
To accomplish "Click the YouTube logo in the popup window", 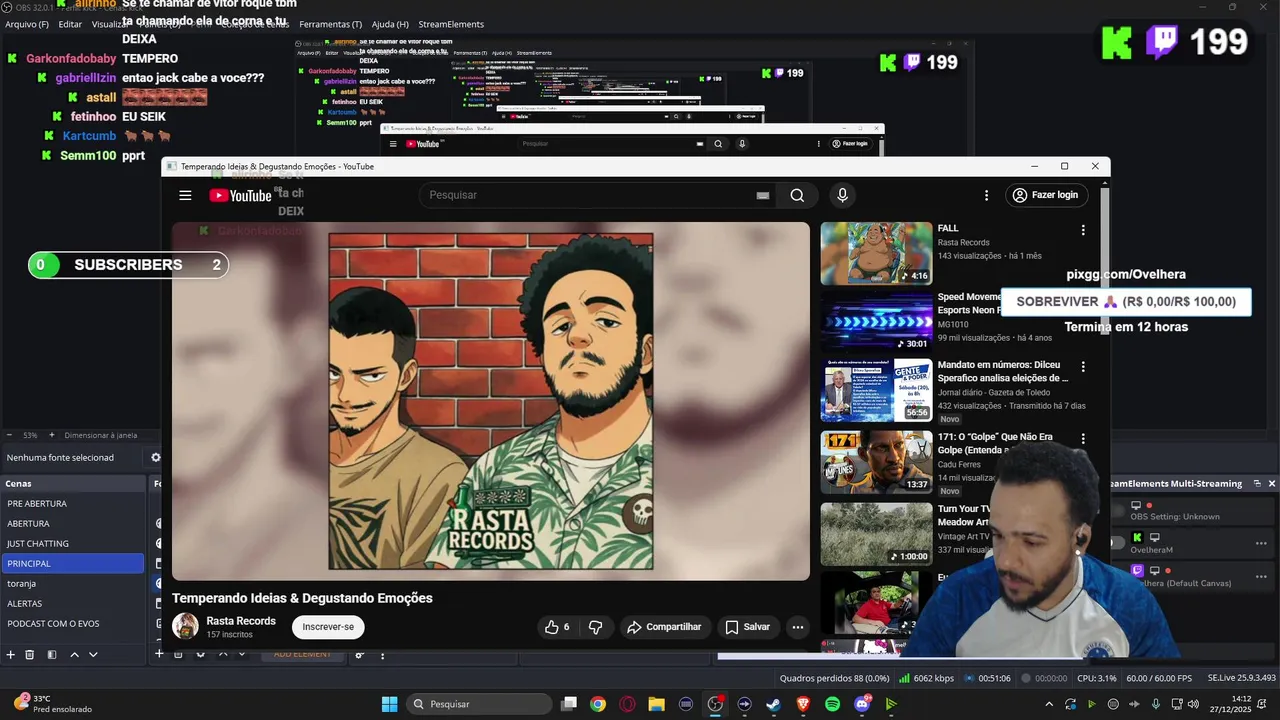I will click(x=240, y=196).
